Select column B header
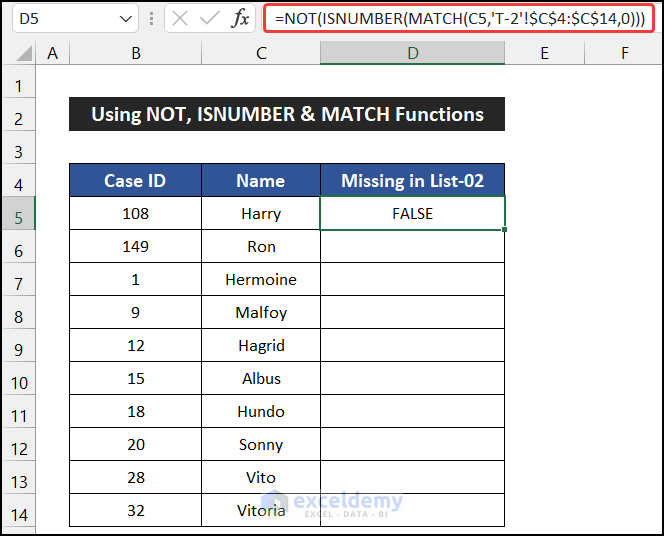This screenshot has width=664, height=536. tap(135, 53)
